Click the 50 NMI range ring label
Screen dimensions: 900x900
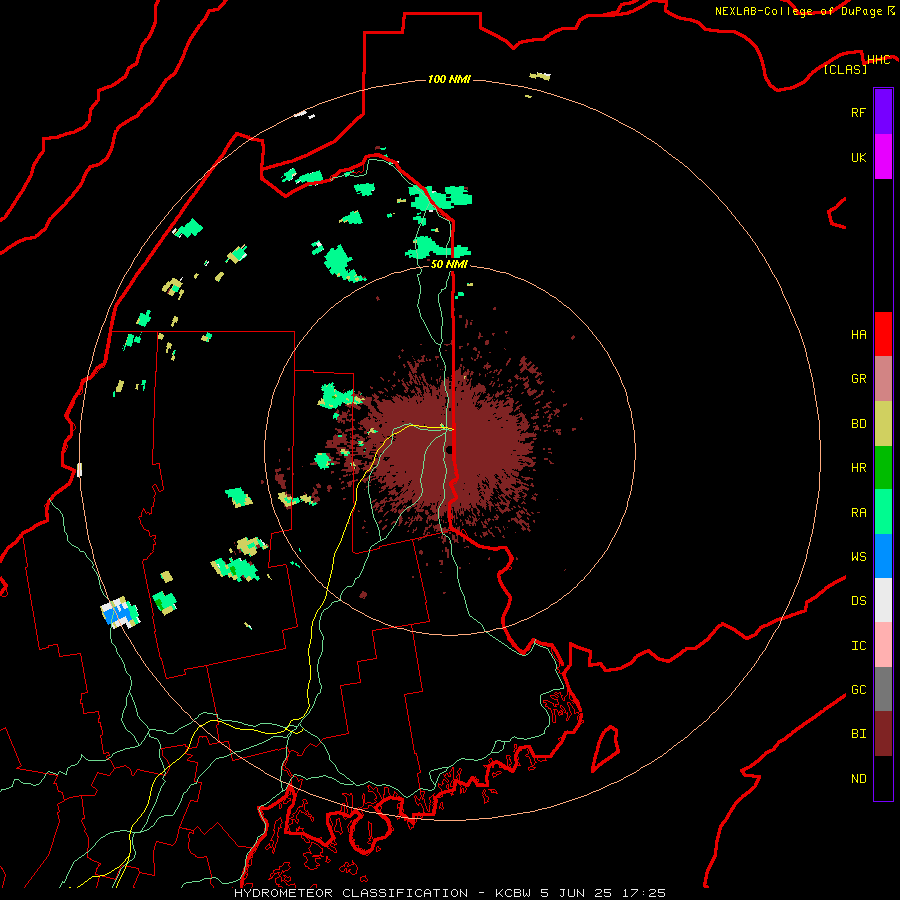(x=449, y=264)
